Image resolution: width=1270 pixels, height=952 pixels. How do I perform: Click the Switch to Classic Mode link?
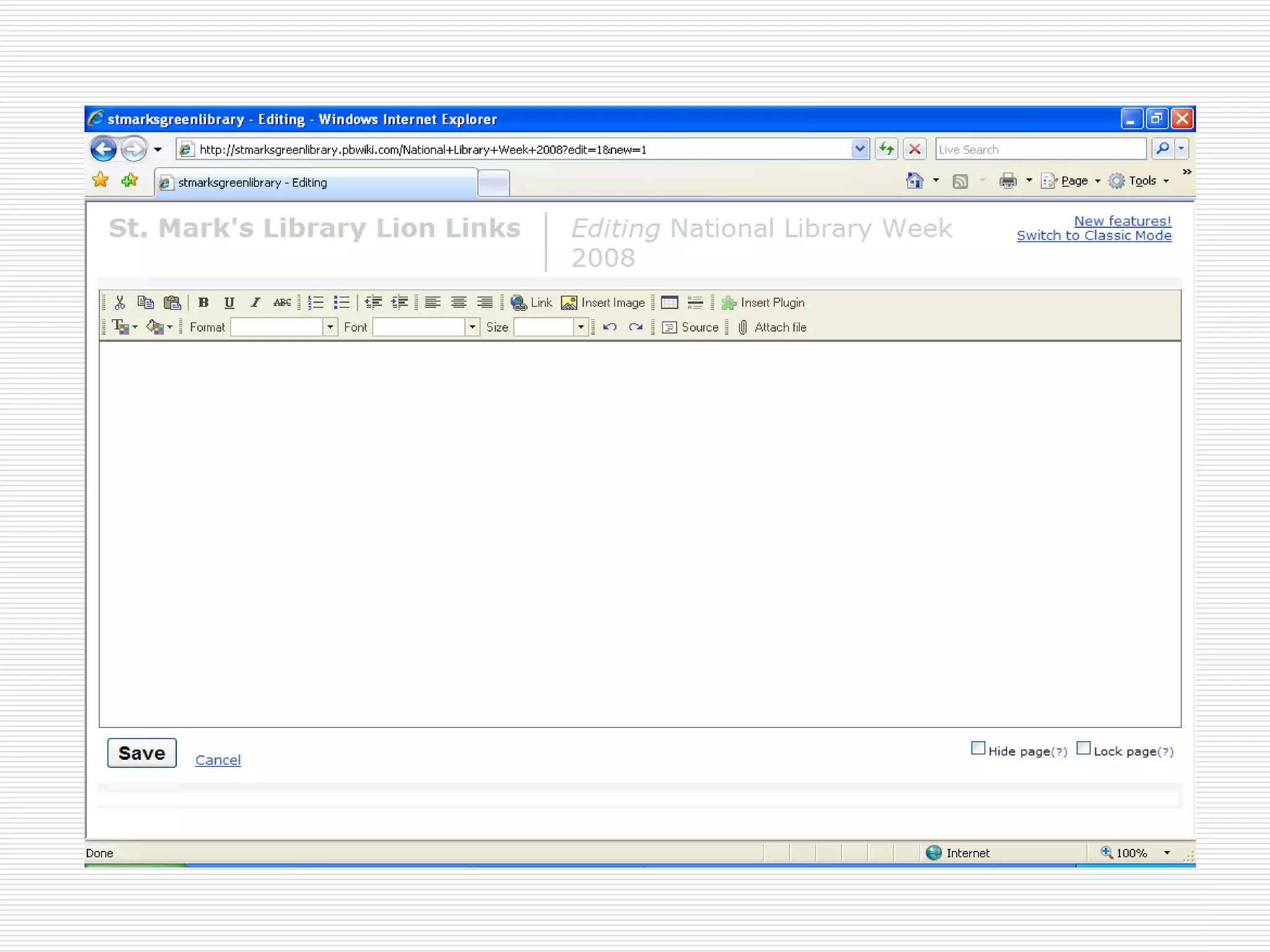(1094, 236)
